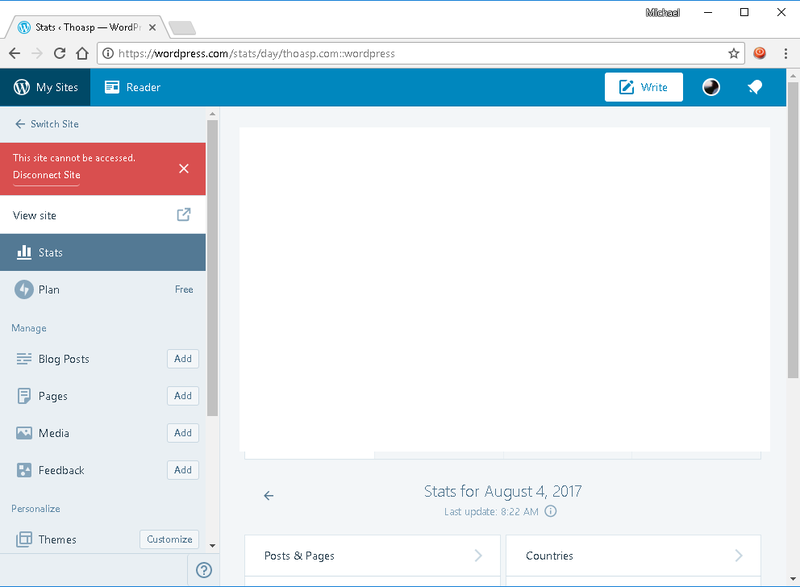The image size is (800, 587).
Task: Click the info icon next to Last update
Action: (x=551, y=511)
